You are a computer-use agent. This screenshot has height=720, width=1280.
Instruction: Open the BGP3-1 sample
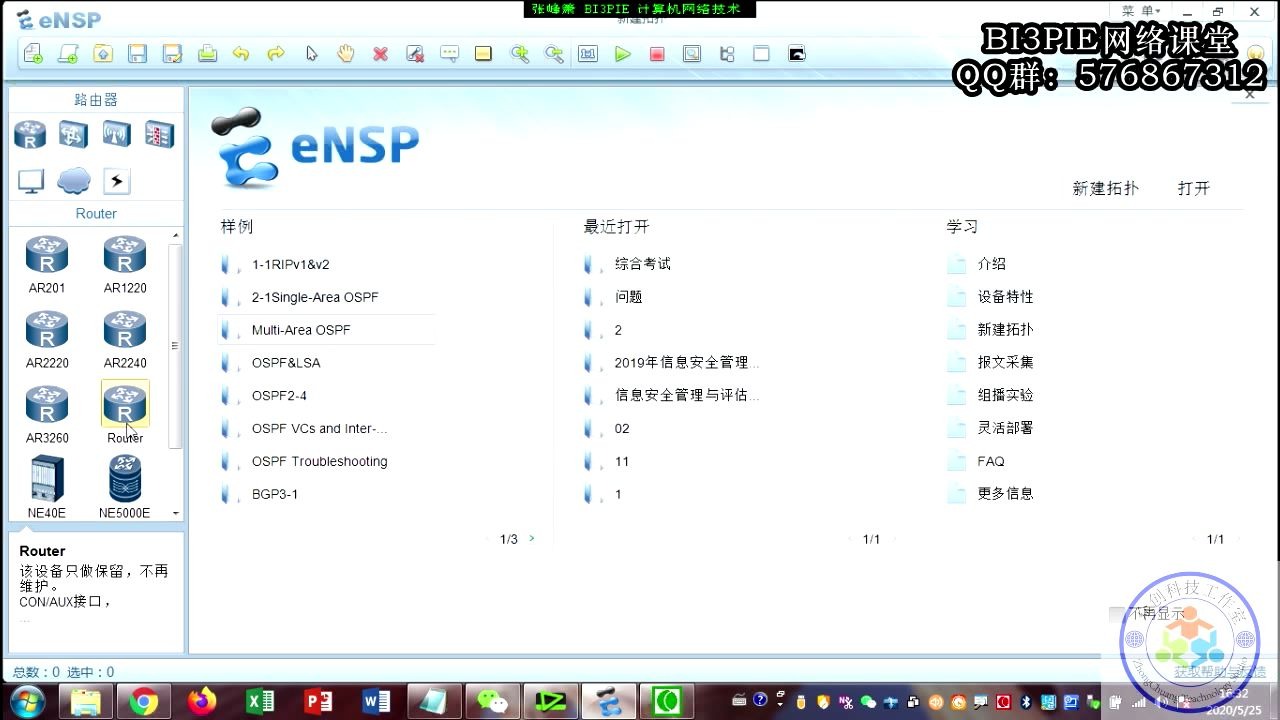point(275,494)
